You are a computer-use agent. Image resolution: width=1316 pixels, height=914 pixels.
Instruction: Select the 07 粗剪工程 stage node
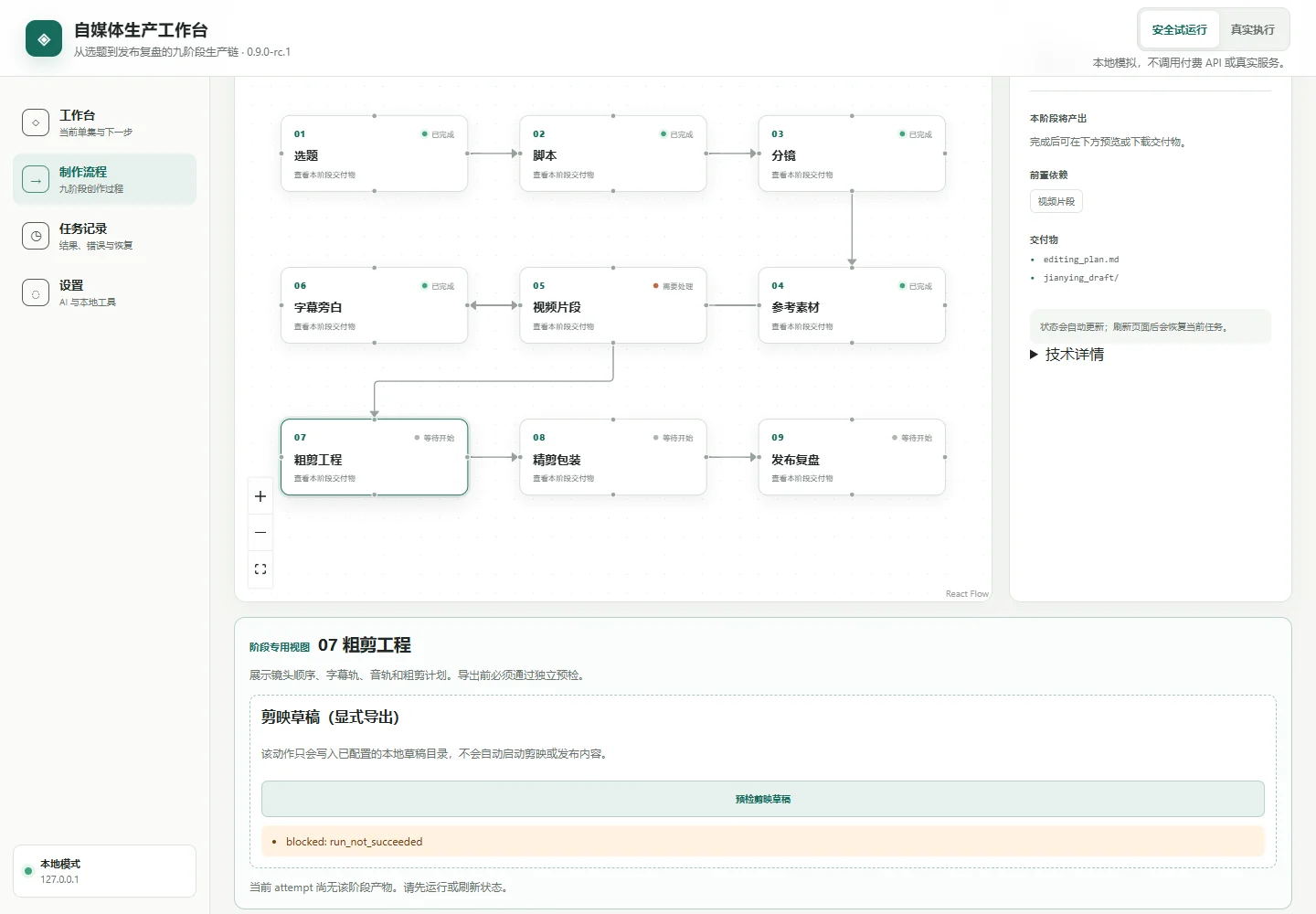click(375, 457)
